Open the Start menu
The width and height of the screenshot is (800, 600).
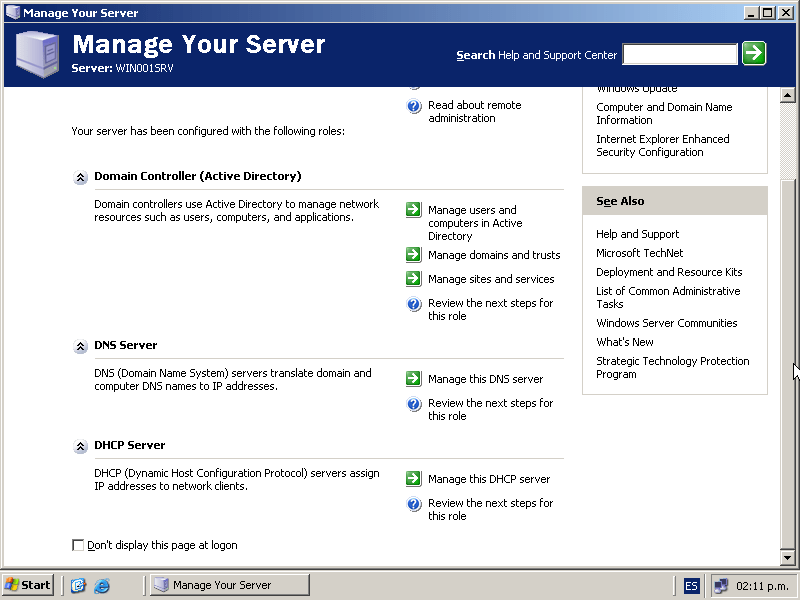pyautogui.click(x=28, y=585)
